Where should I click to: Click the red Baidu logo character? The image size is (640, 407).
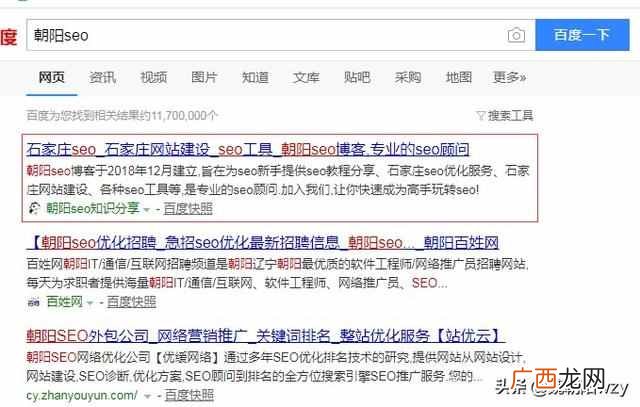coord(9,38)
